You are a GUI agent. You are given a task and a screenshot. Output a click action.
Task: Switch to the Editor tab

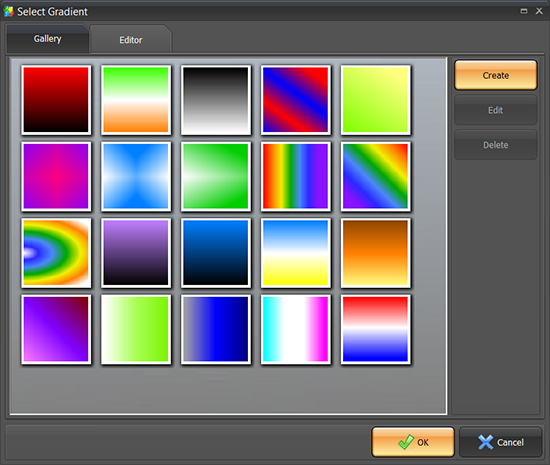pyautogui.click(x=130, y=40)
